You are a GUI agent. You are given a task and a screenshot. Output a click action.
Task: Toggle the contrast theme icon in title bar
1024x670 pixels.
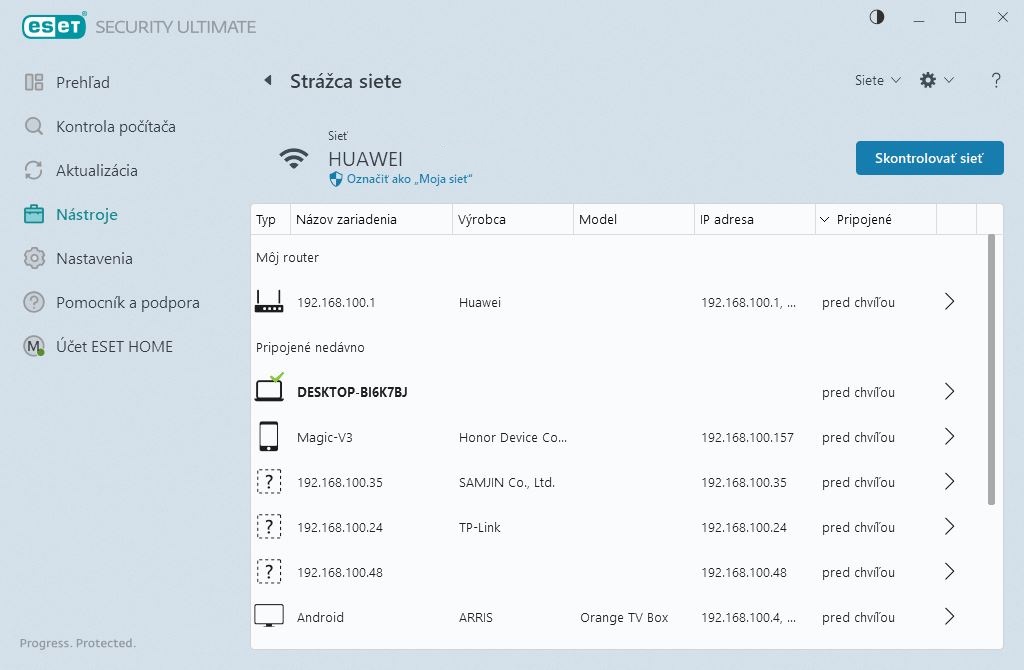(x=877, y=17)
